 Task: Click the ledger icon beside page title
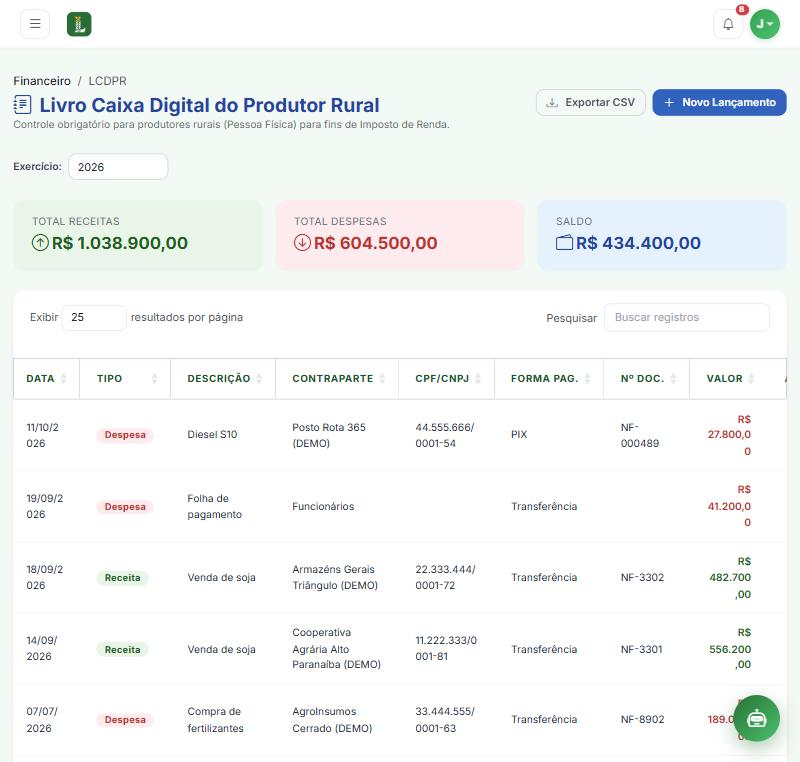pos(22,105)
